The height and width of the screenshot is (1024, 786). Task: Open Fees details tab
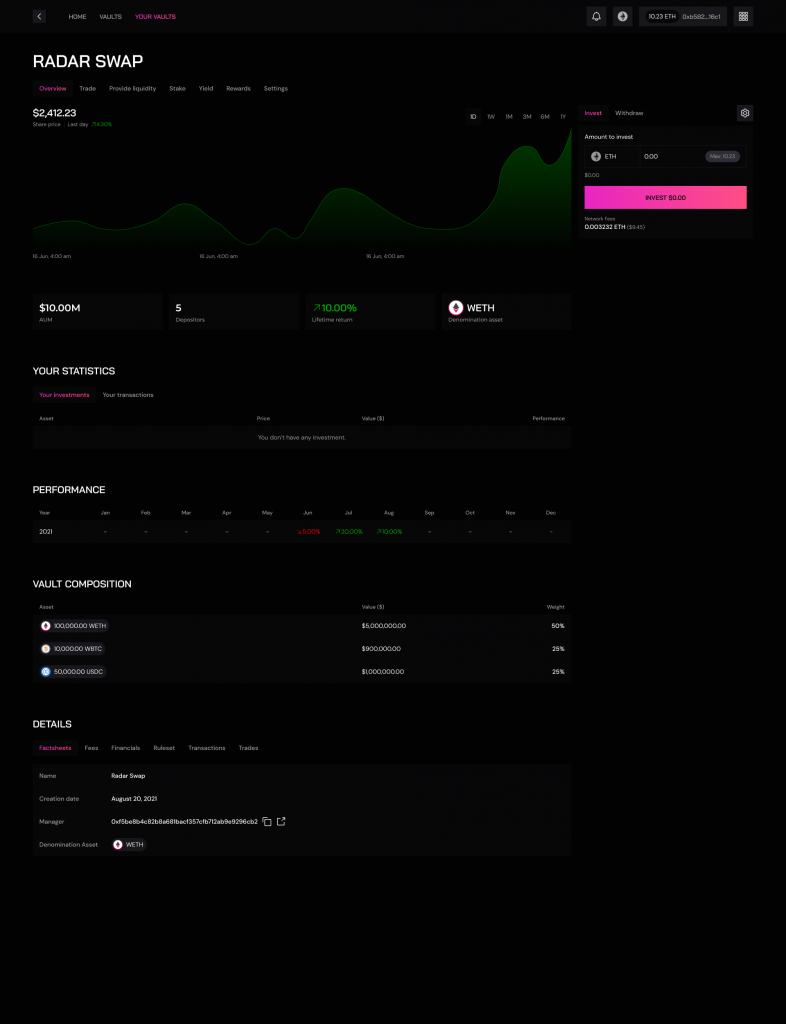coord(91,748)
